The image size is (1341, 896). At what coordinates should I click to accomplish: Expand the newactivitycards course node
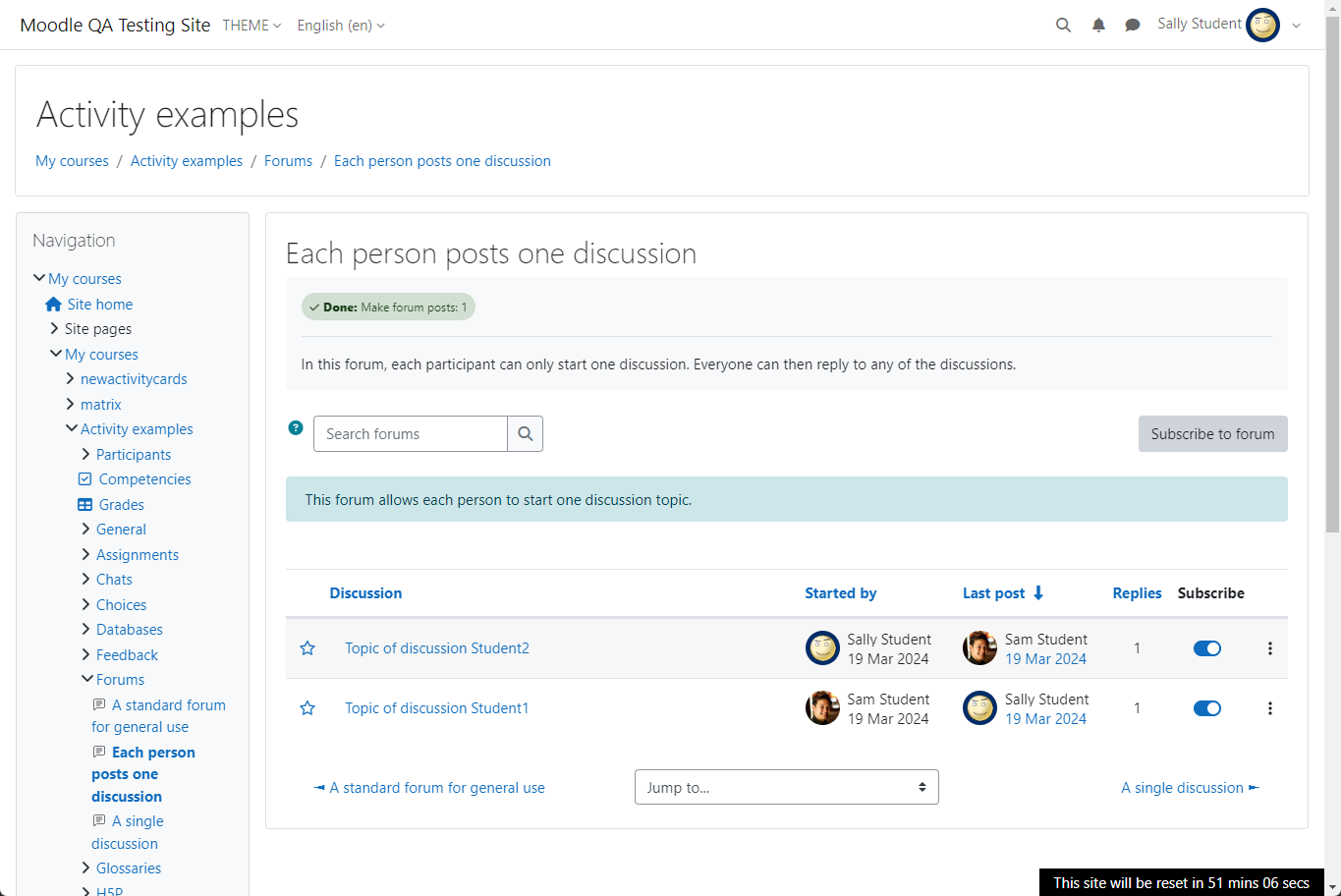71,379
